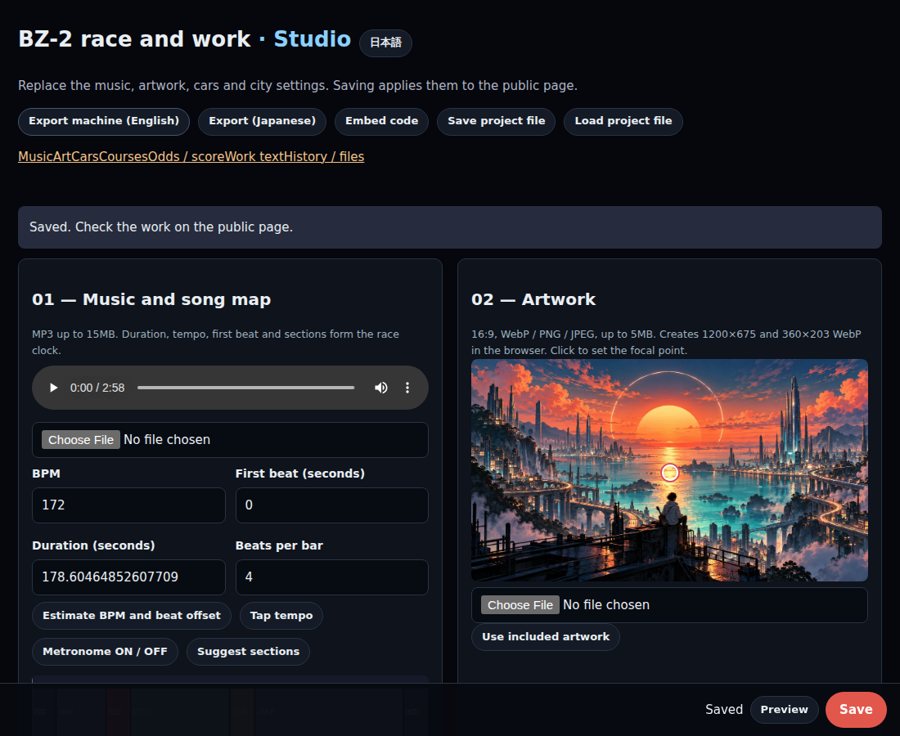The height and width of the screenshot is (736, 900).
Task: Jump to the Art section link
Action: 61,157
